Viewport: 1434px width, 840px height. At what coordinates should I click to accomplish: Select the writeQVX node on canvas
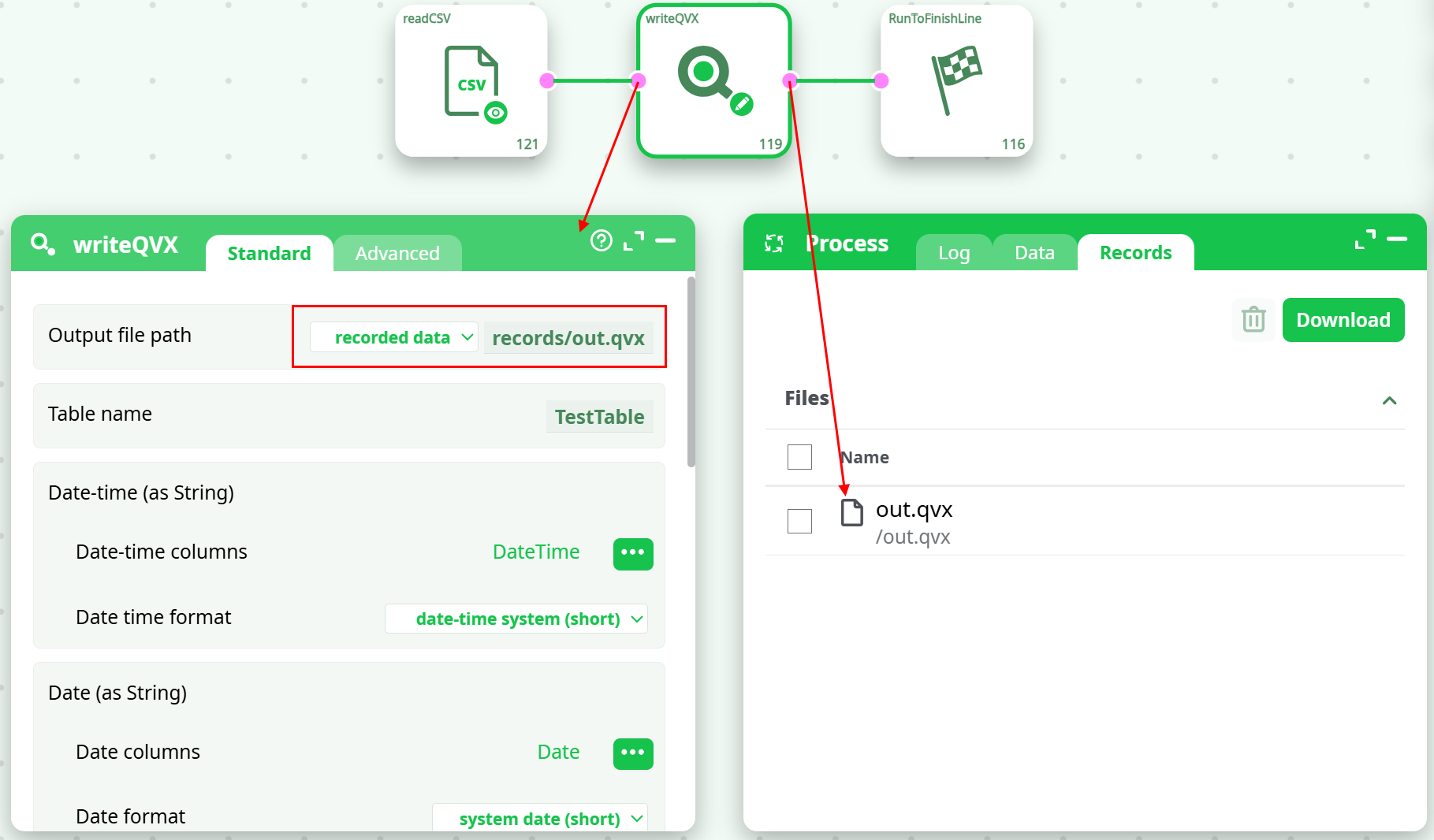coord(713,82)
